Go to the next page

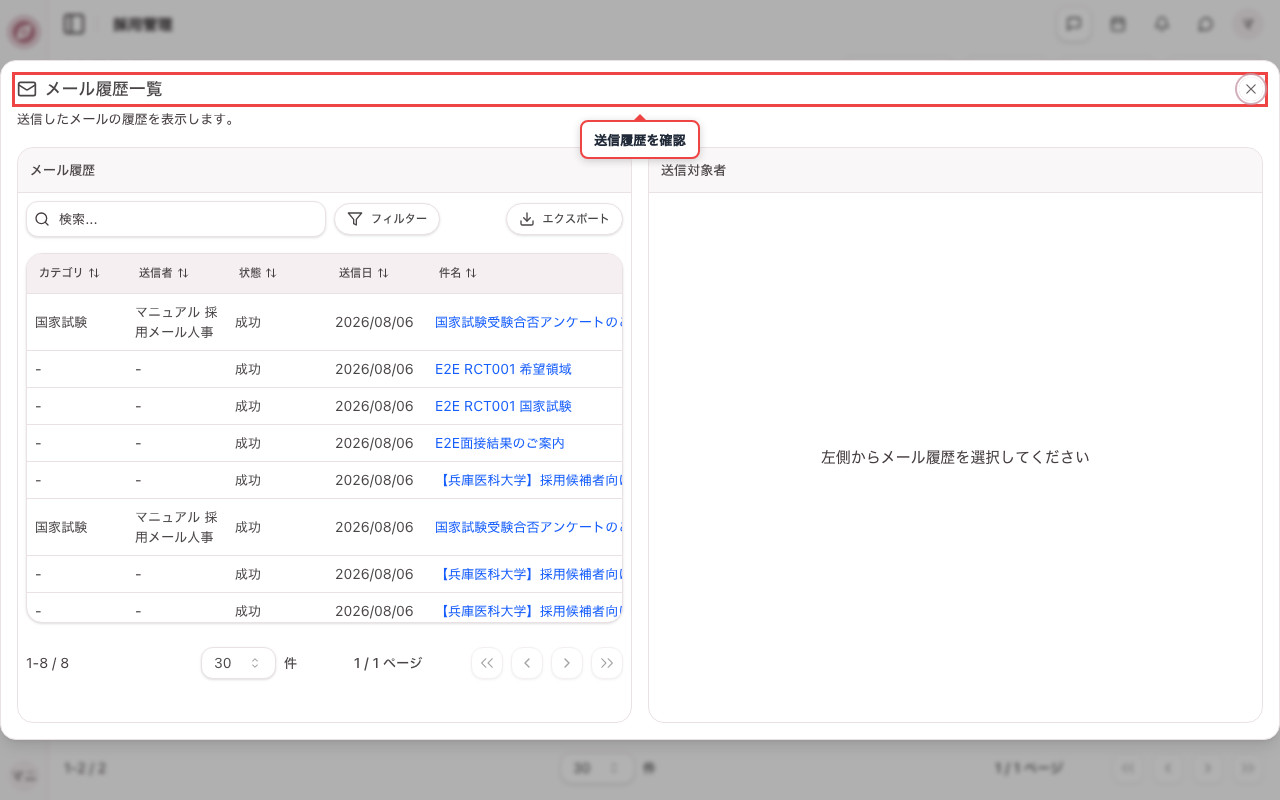(x=567, y=663)
